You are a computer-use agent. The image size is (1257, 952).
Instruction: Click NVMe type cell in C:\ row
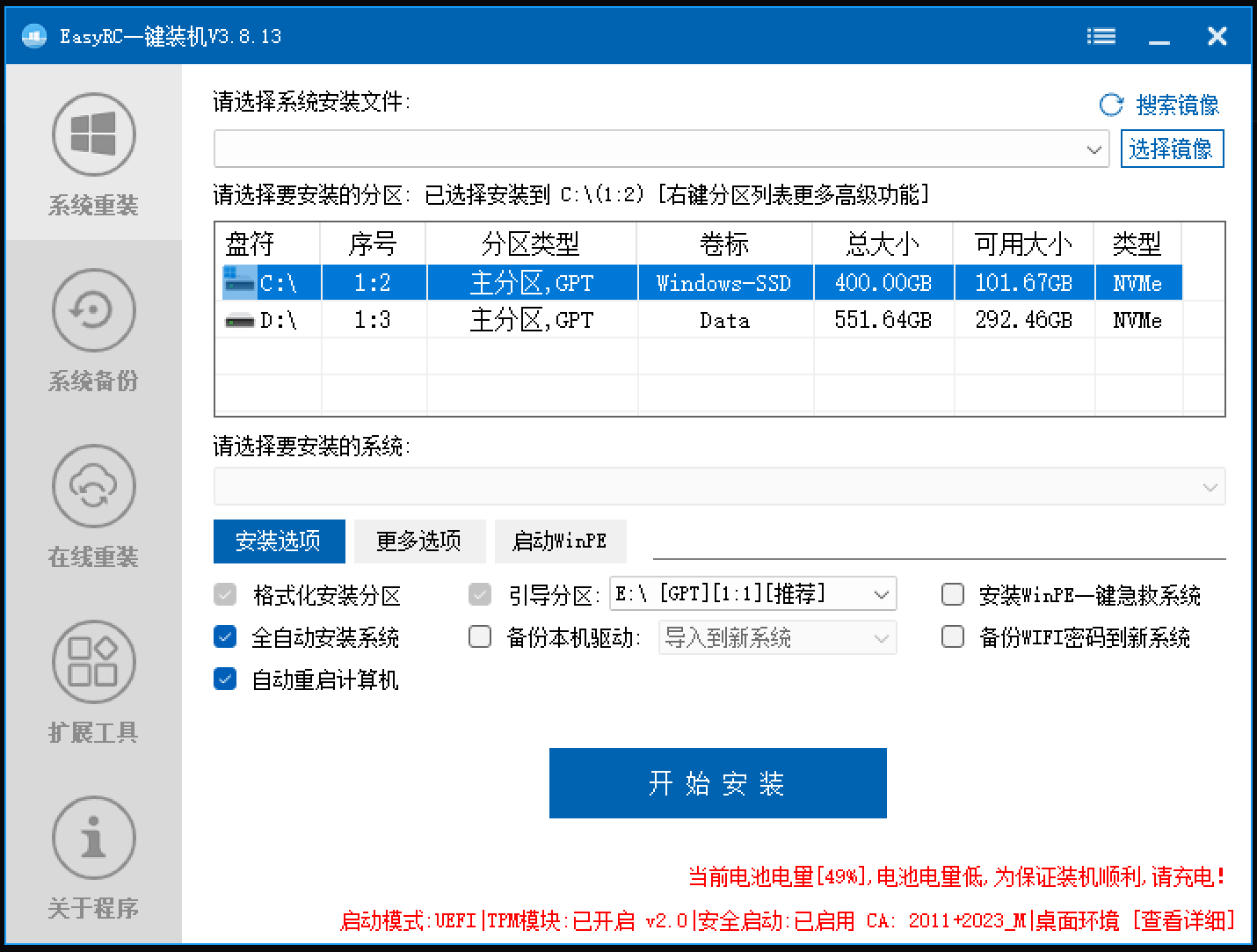pos(1138,282)
